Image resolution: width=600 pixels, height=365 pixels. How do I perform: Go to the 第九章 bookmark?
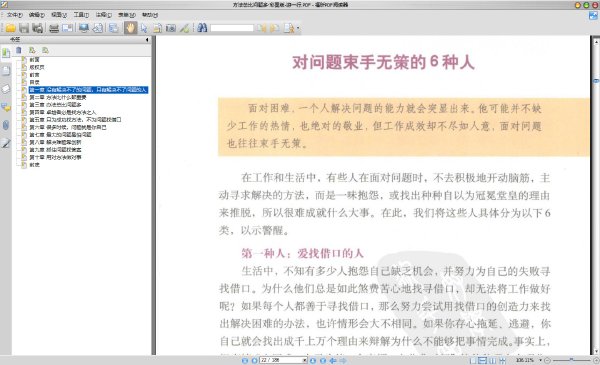[x=55, y=150]
